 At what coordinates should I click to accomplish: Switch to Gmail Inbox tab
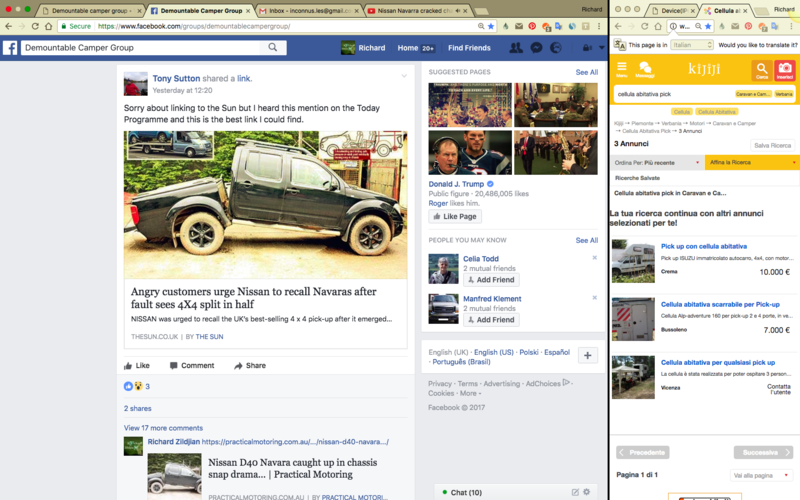pyautogui.click(x=310, y=10)
